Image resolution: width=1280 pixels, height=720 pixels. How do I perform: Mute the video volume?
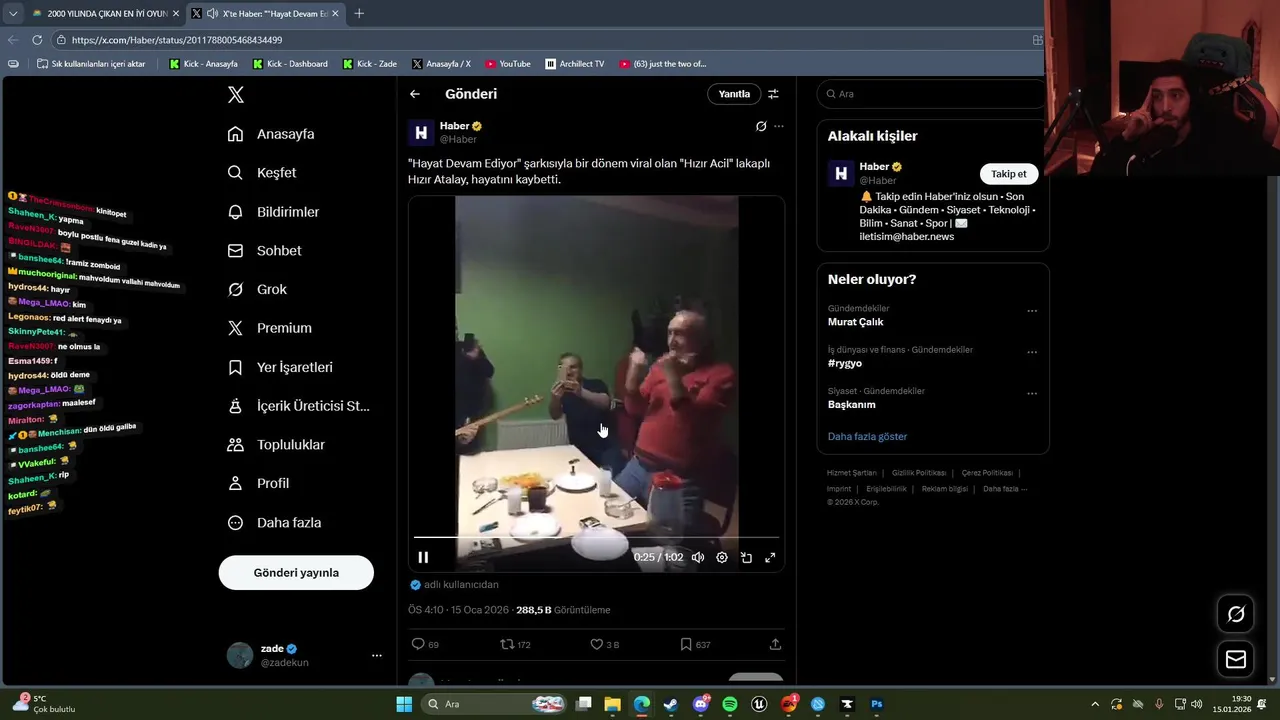698,558
